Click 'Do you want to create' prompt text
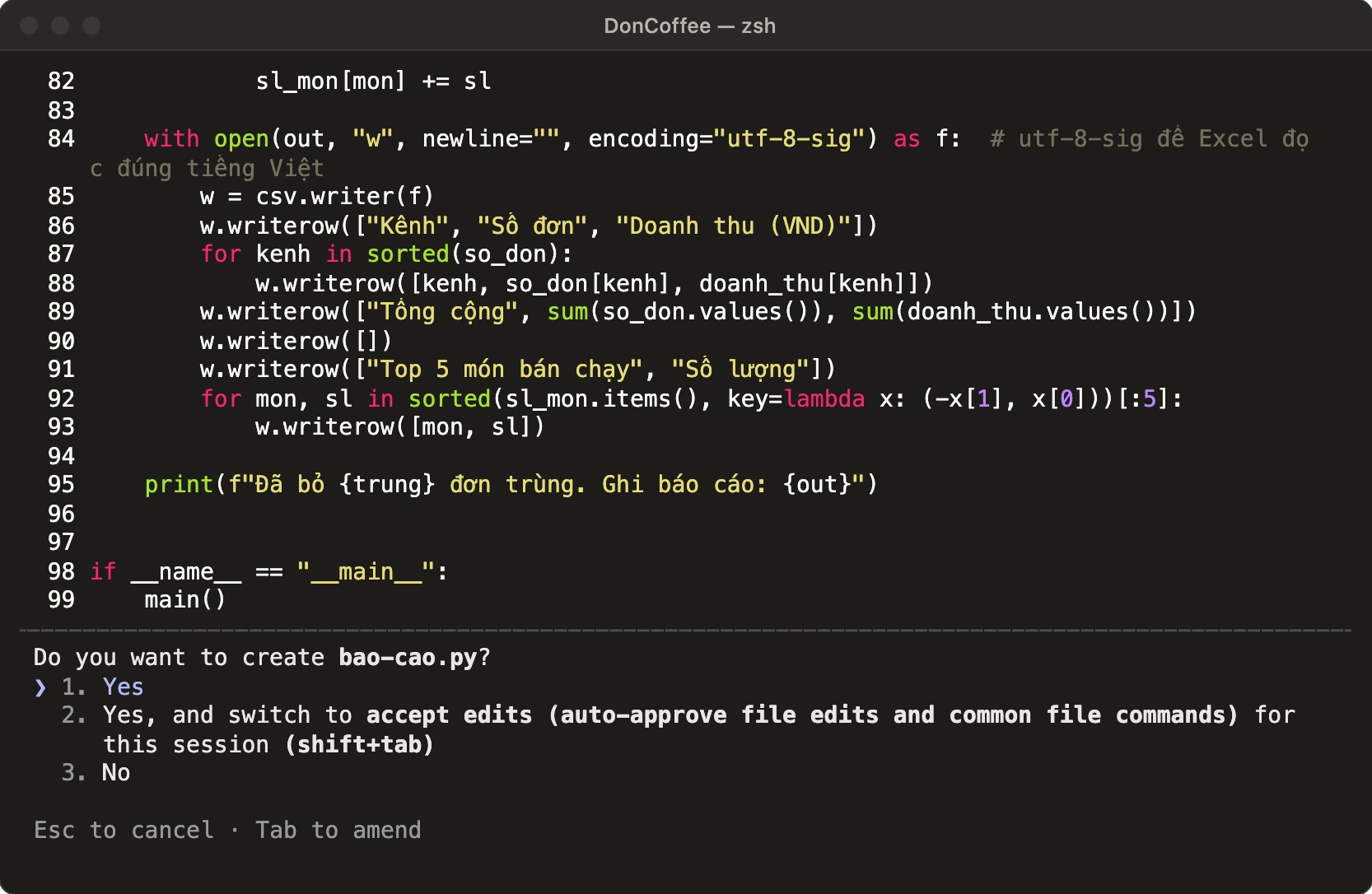The width and height of the screenshot is (1372, 894). [180, 657]
